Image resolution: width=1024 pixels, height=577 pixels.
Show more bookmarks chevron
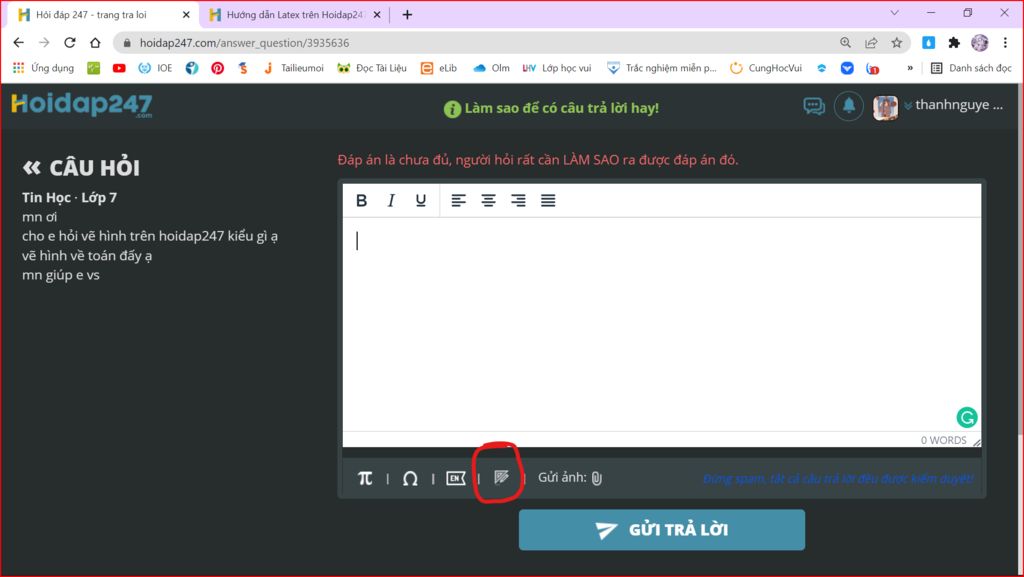coord(910,68)
